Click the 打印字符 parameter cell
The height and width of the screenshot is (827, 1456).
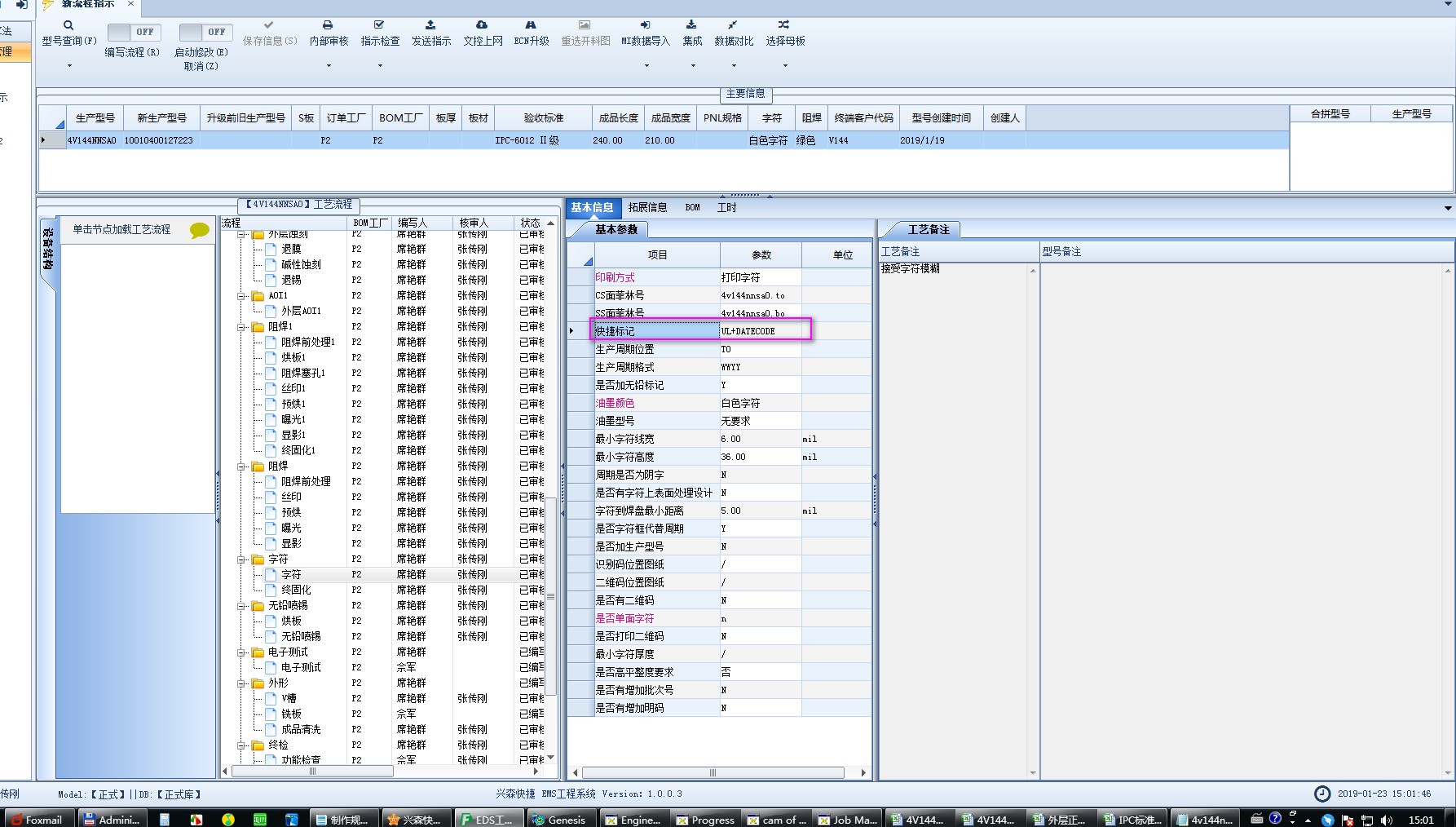(x=760, y=277)
